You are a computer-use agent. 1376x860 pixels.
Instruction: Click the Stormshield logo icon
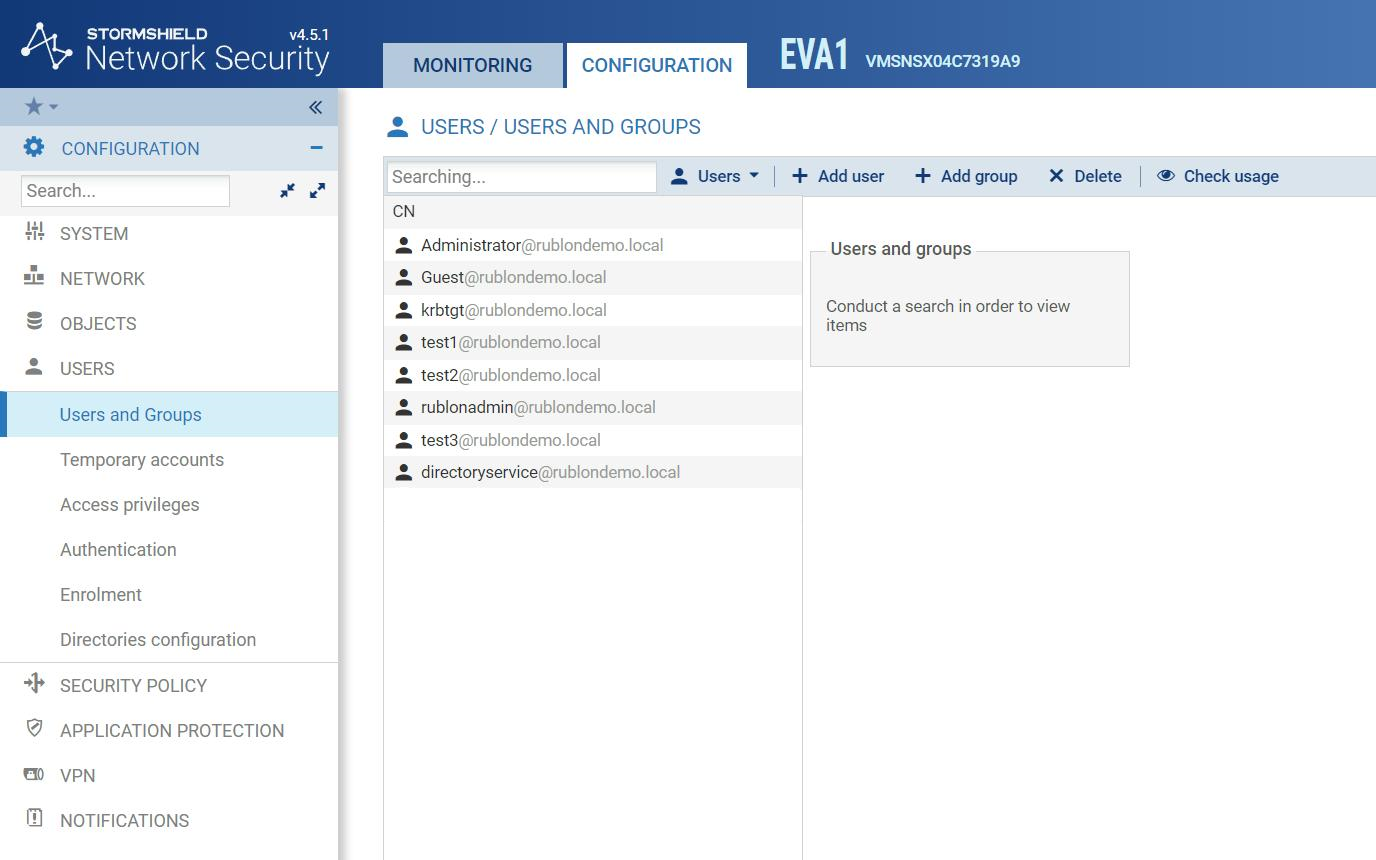coord(46,46)
